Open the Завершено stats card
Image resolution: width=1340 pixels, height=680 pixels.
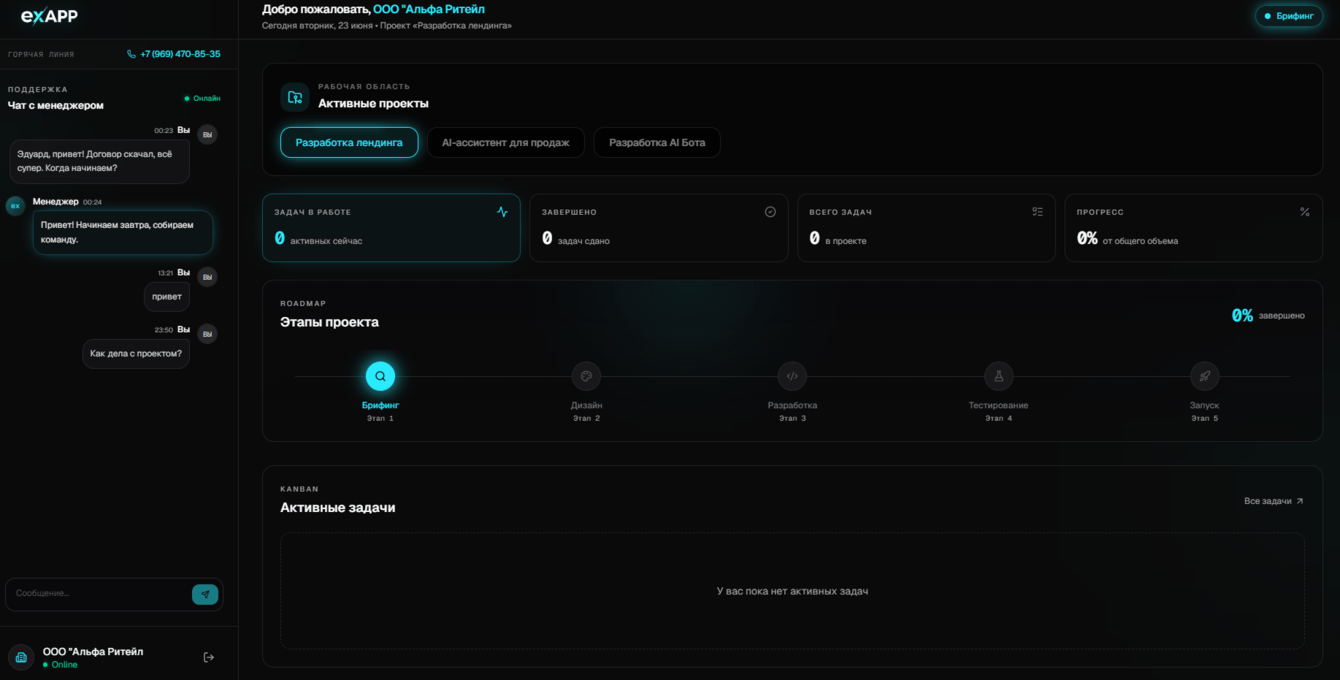(659, 228)
